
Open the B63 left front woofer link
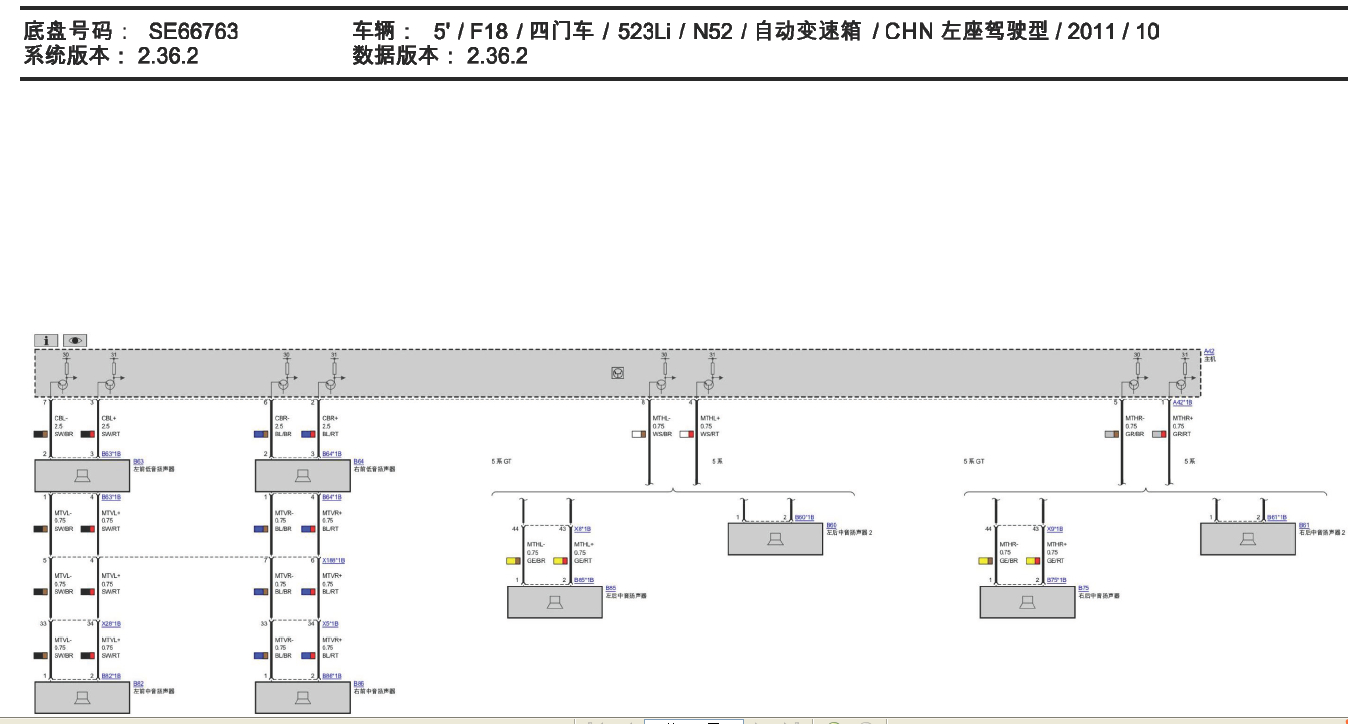(x=138, y=462)
